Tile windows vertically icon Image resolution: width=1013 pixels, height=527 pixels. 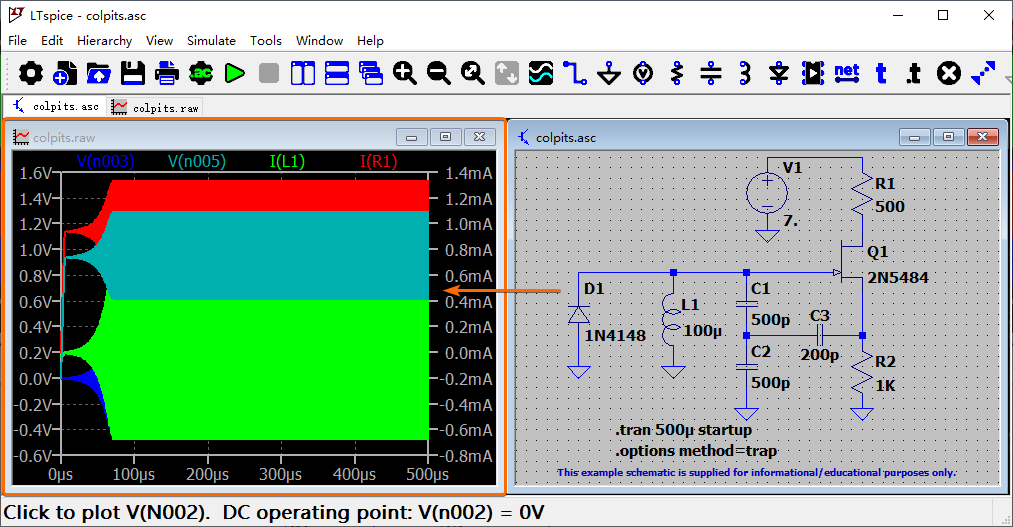[x=302, y=73]
